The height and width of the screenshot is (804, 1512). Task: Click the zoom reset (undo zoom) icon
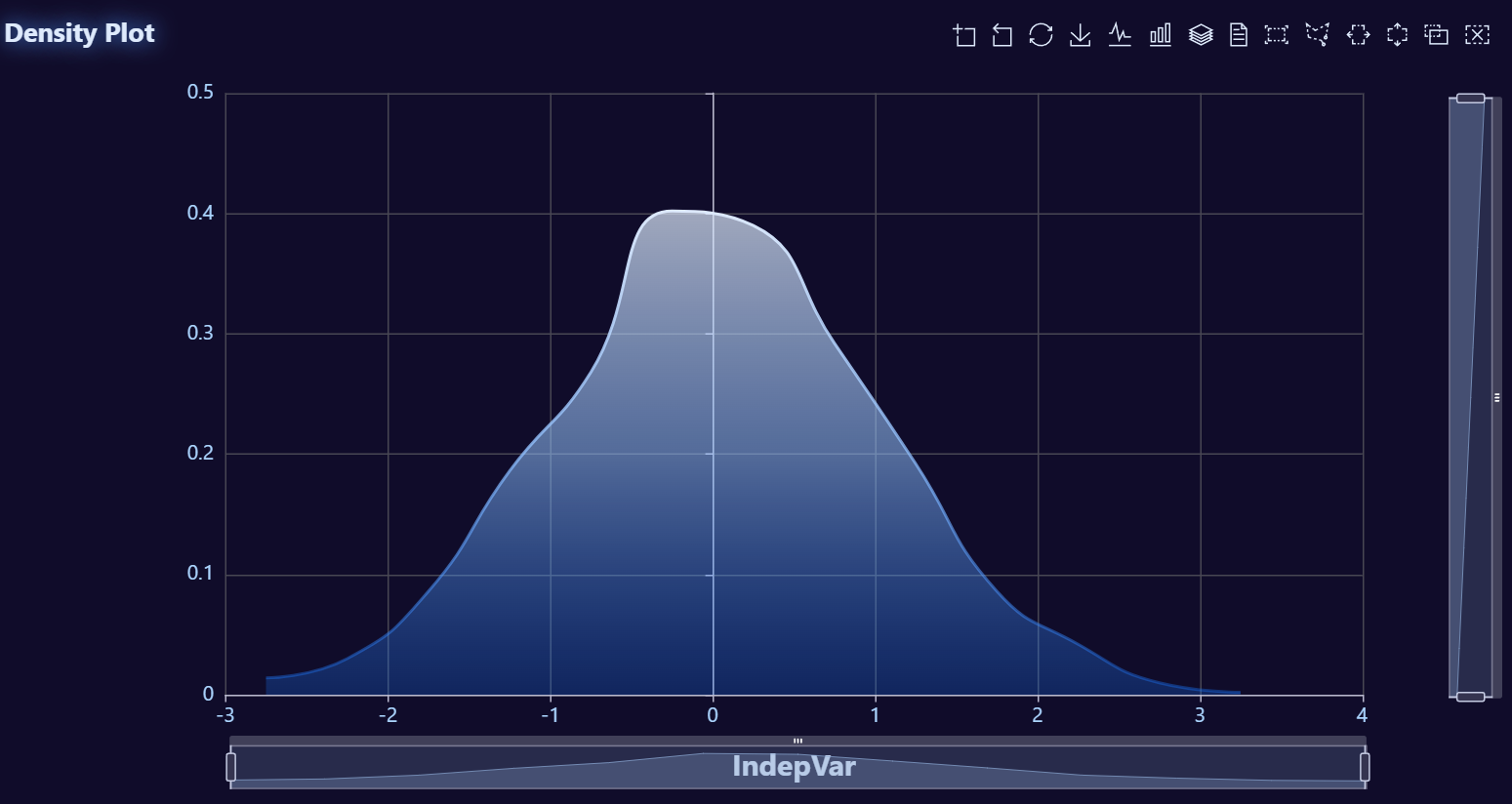pos(1002,35)
